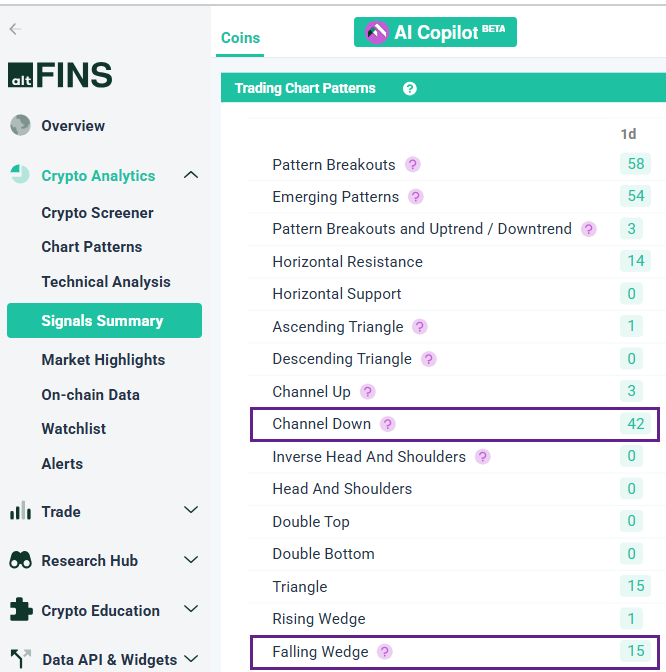
Task: Open the Crypto Screener link
Action: pyautogui.click(x=97, y=213)
